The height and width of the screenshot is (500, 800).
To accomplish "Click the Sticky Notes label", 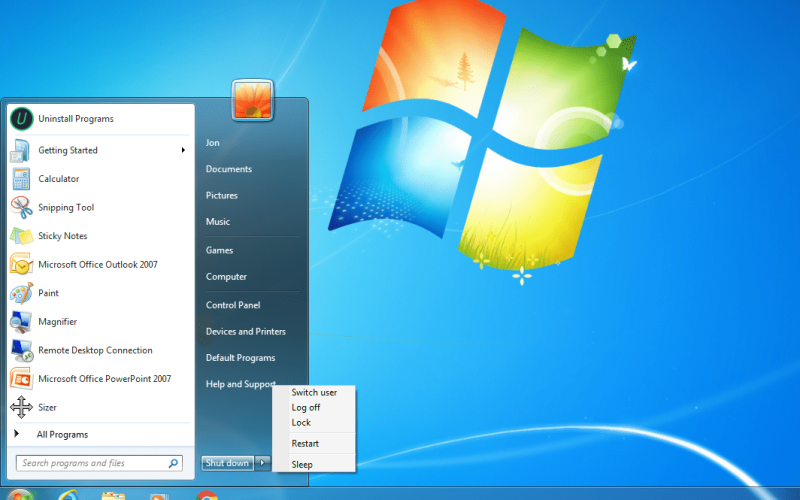I will click(x=63, y=236).
